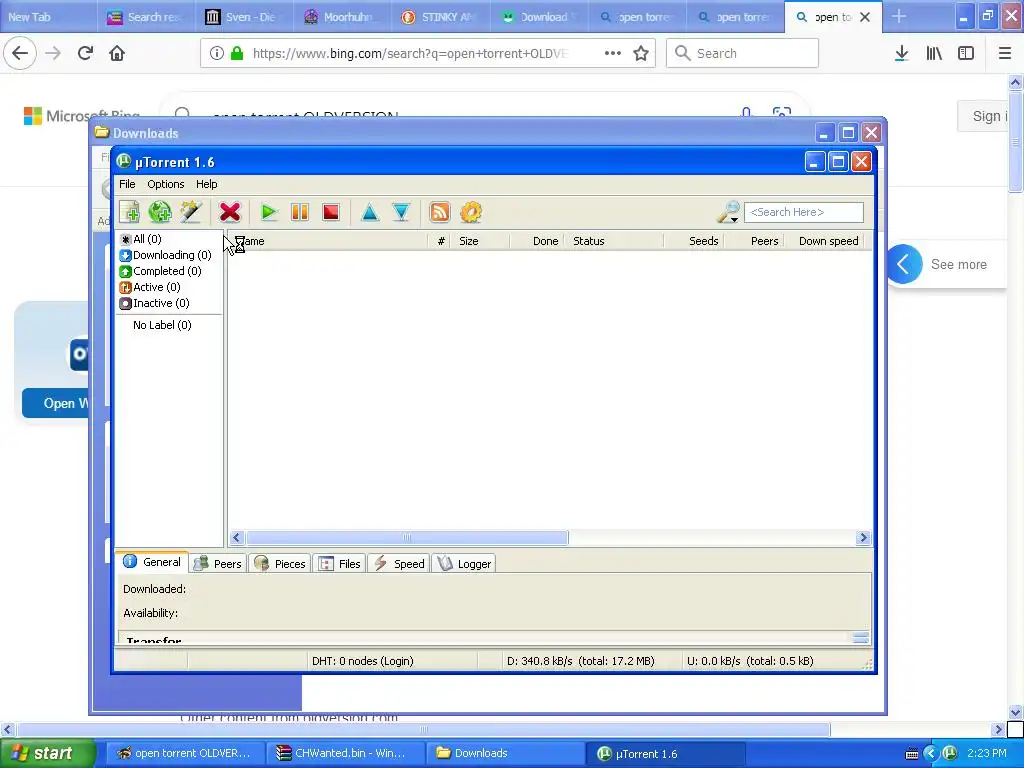Click Move Down Queue blue arrow
Screen dimensions: 1024x768
coord(401,212)
